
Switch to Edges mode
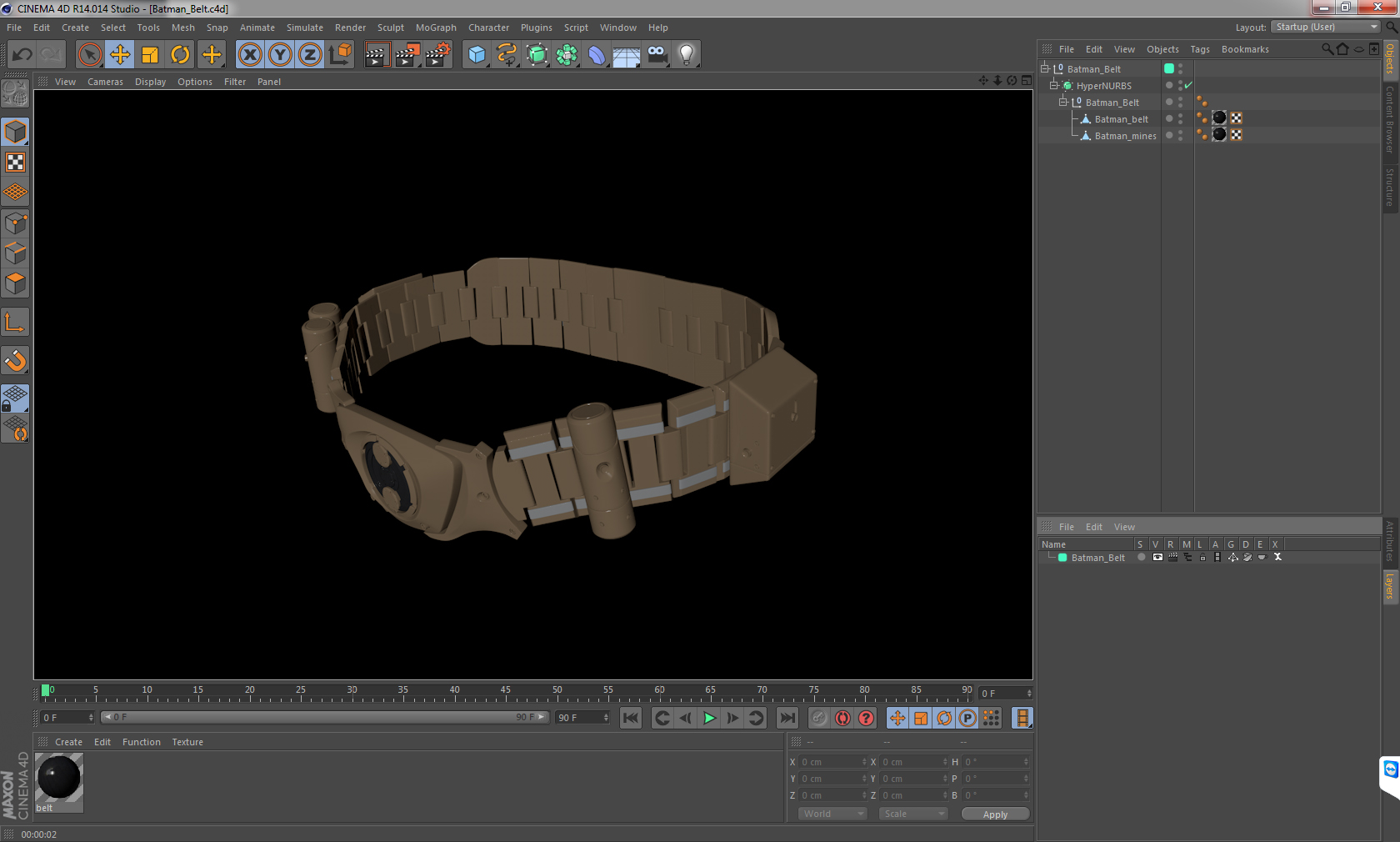coord(16,253)
